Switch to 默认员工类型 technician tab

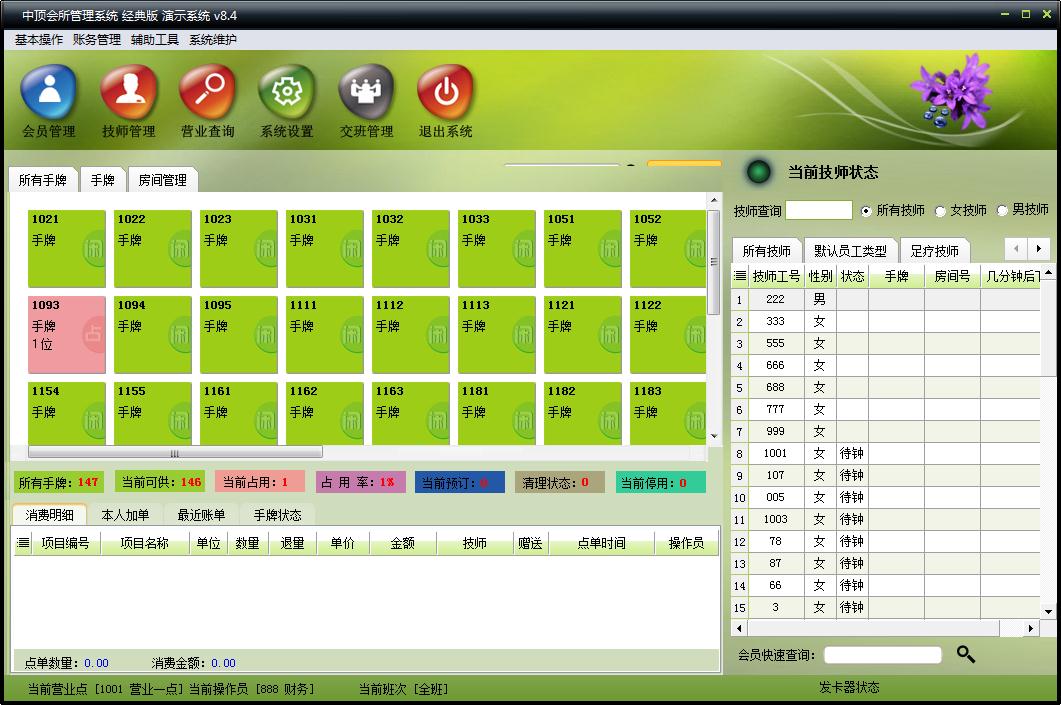point(851,251)
